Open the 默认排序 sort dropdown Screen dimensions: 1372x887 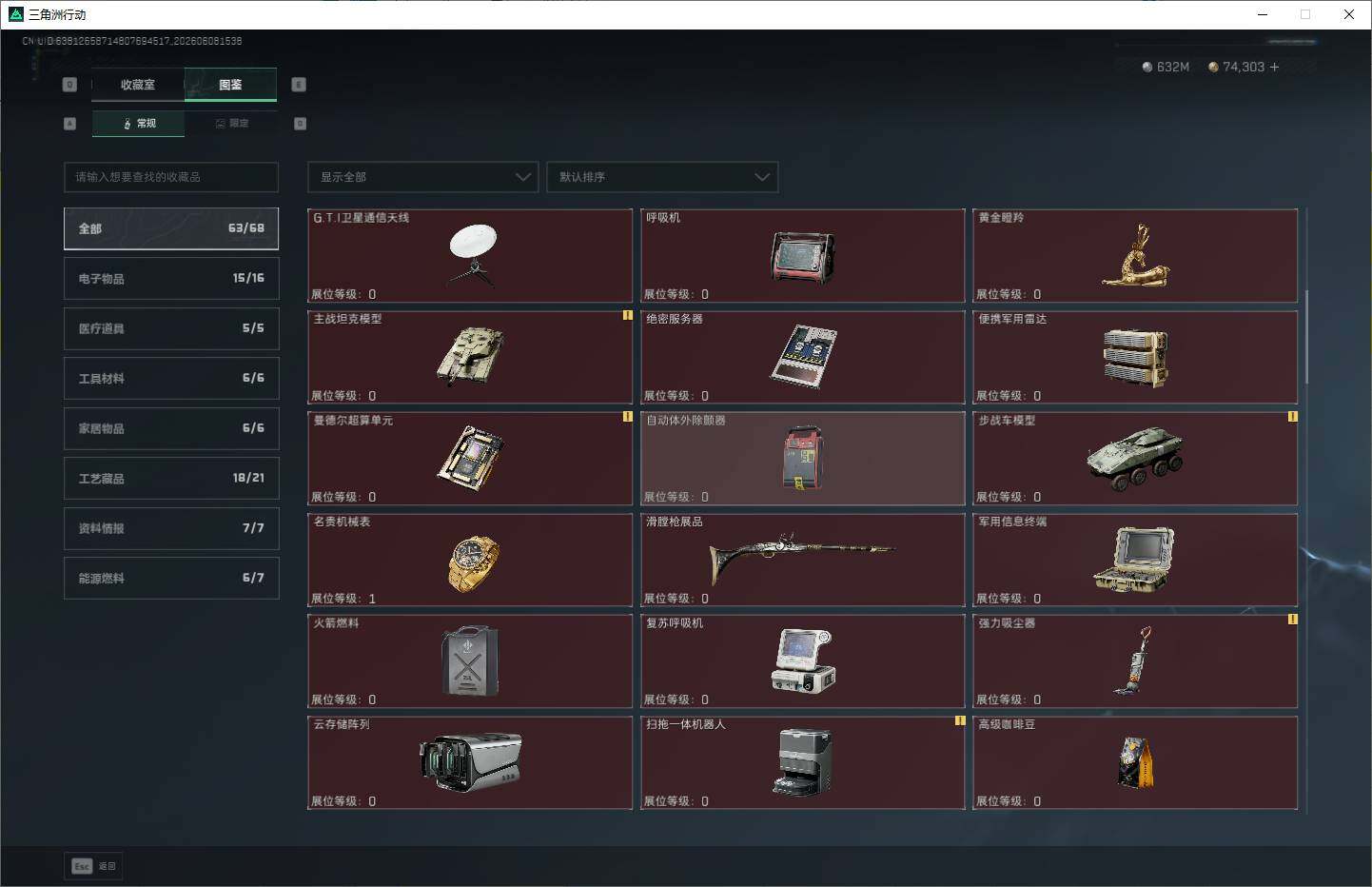click(662, 177)
